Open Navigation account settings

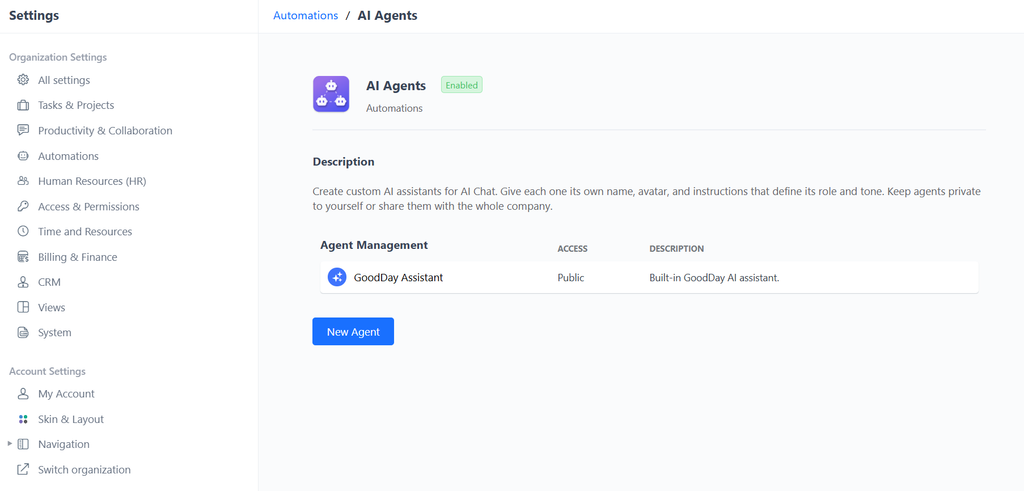(63, 444)
